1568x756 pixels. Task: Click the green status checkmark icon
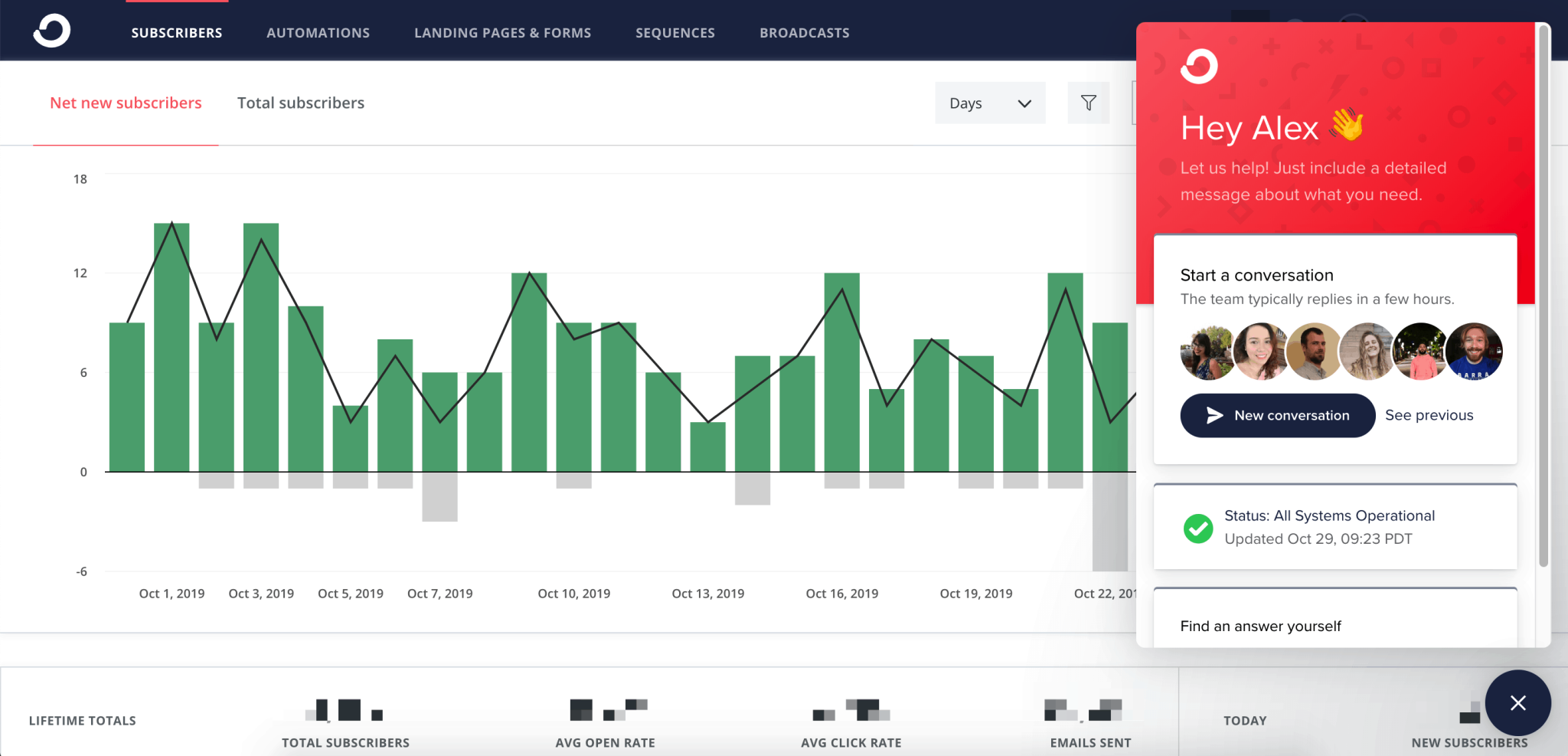point(1198,528)
